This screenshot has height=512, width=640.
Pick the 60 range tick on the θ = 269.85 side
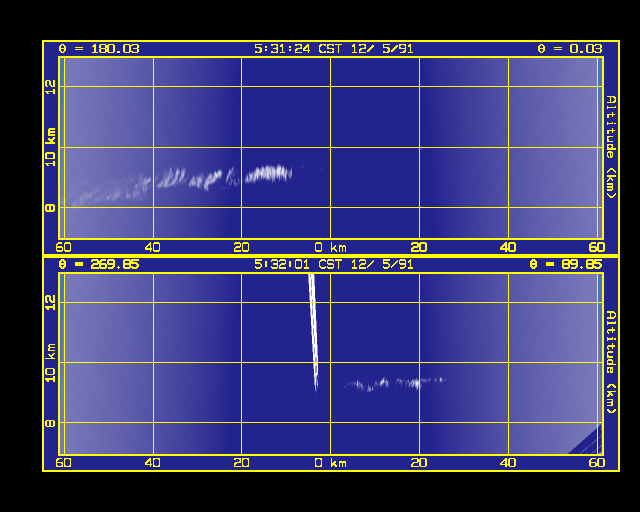tap(64, 463)
